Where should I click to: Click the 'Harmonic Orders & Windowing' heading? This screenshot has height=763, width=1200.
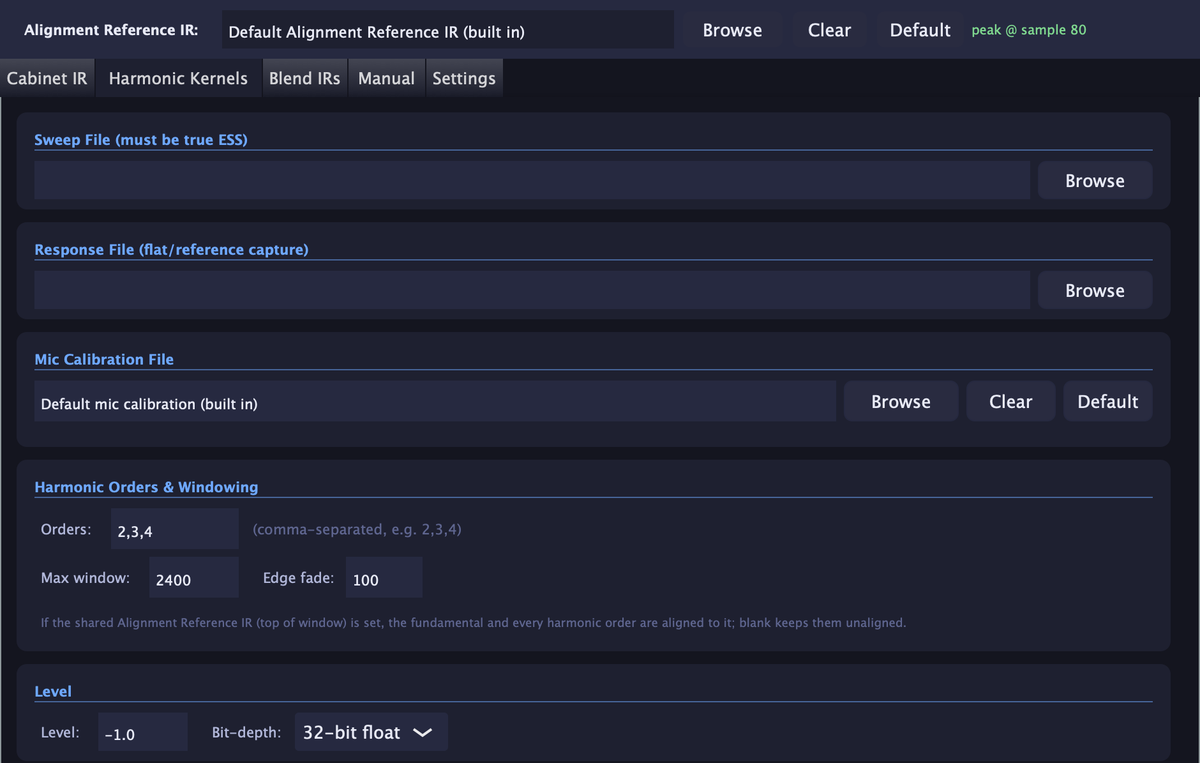[146, 487]
